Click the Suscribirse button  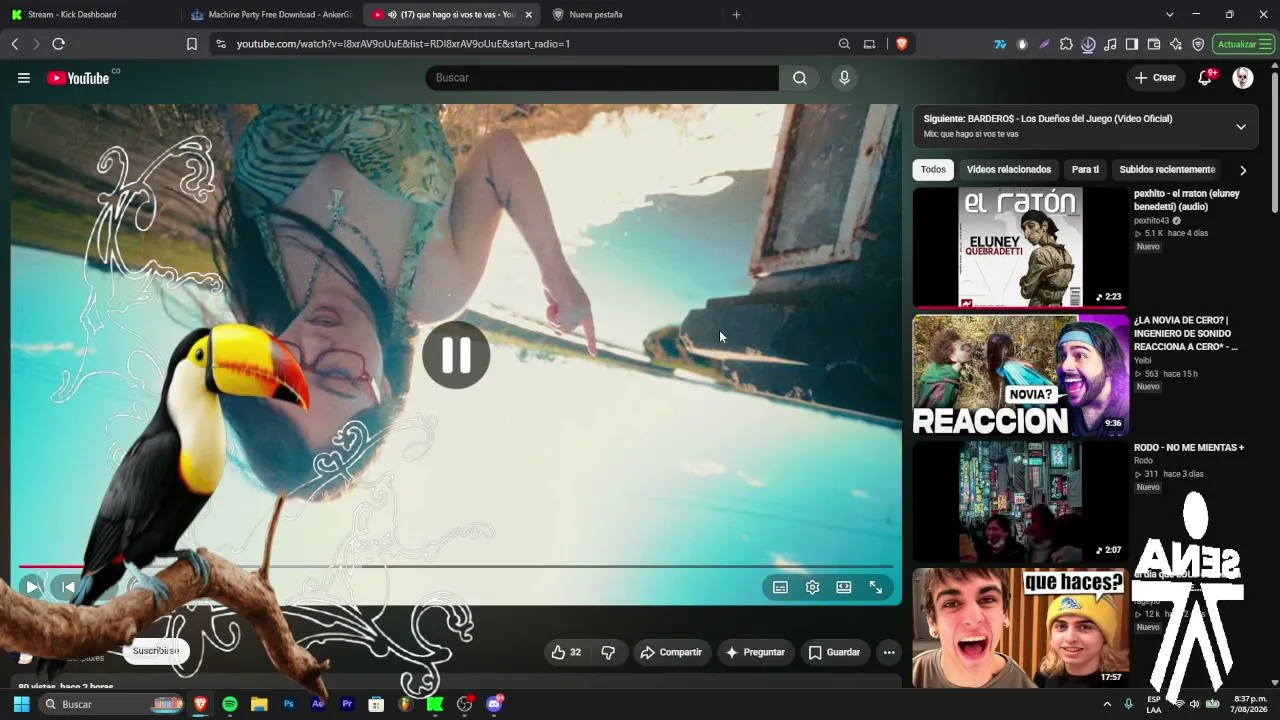[156, 651]
